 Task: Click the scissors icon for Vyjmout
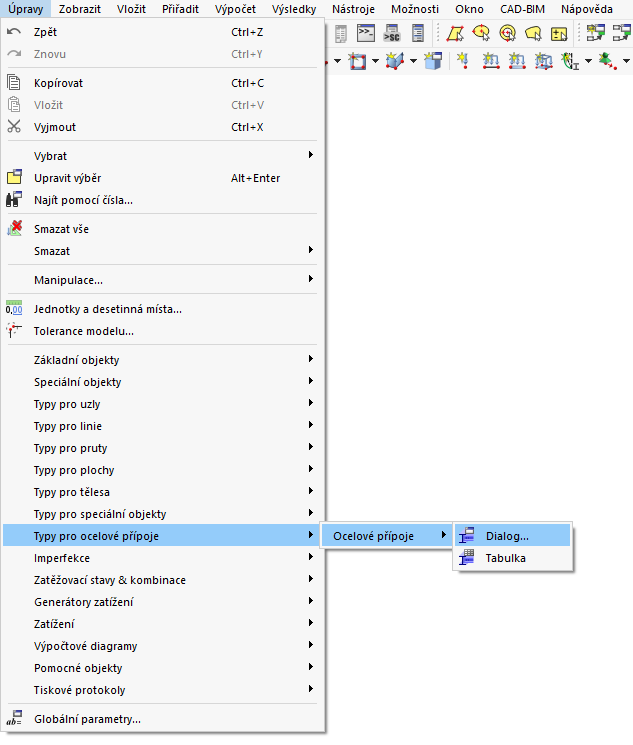click(14, 126)
